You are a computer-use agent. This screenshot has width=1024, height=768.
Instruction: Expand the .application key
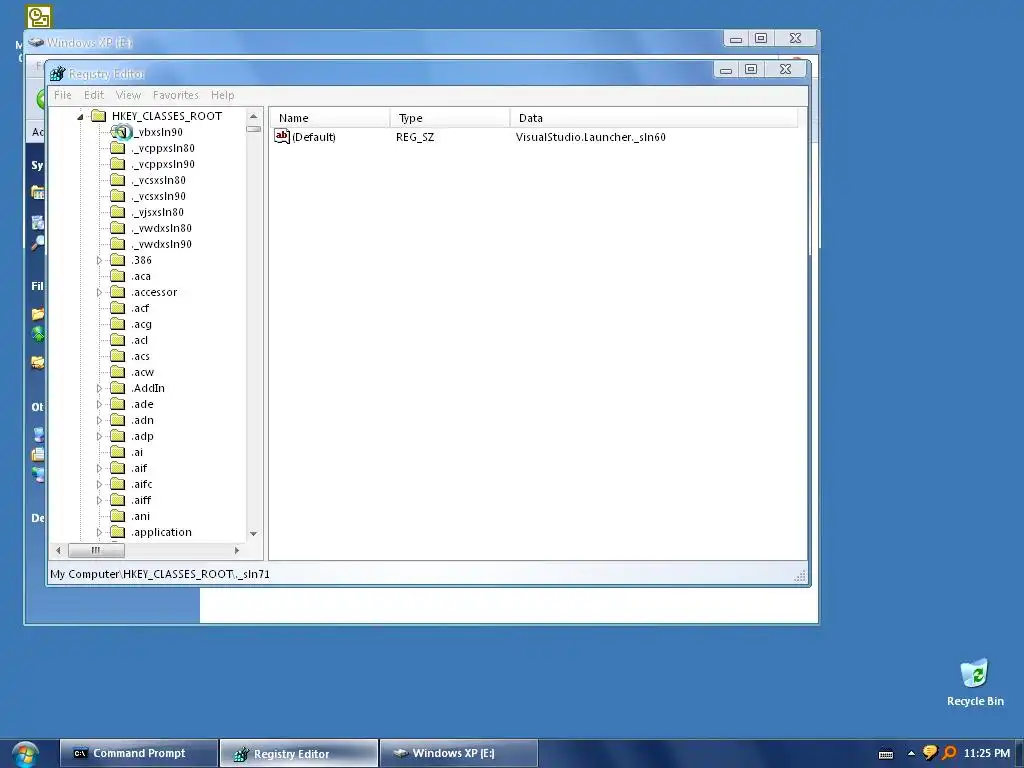click(99, 532)
